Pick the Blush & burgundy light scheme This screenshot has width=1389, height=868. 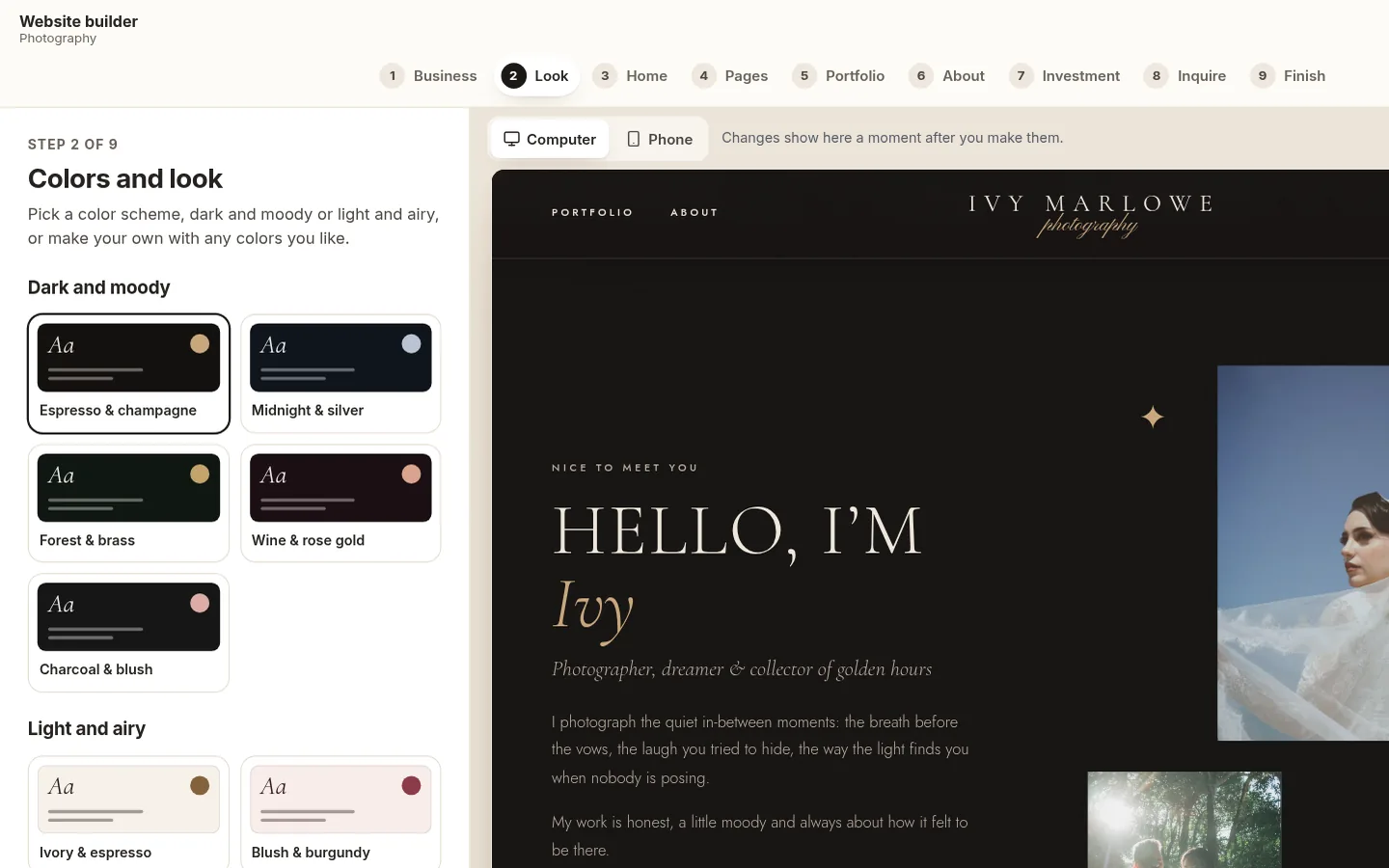click(340, 812)
